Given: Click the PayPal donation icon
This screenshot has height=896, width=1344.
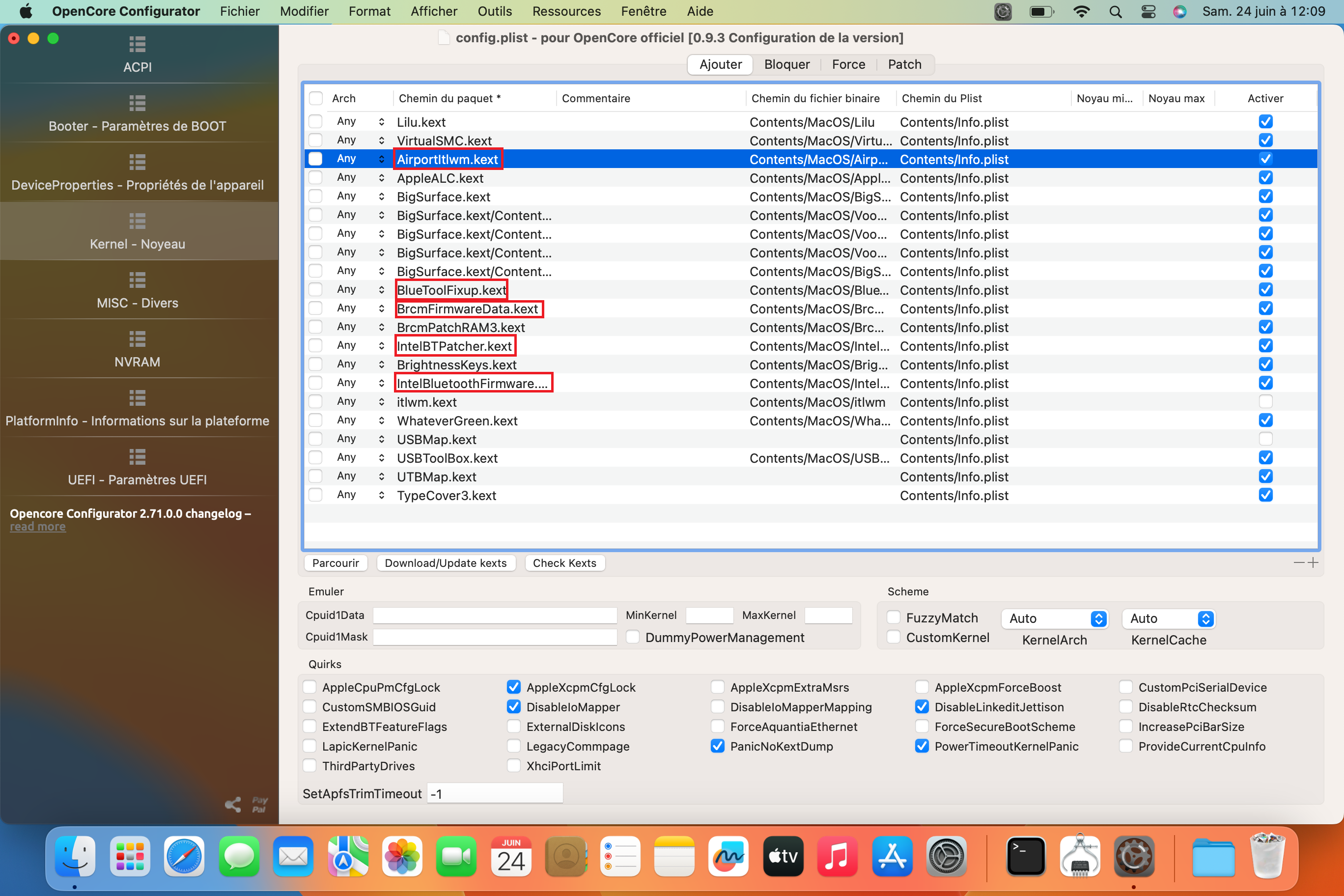Looking at the screenshot, I should tap(259, 804).
